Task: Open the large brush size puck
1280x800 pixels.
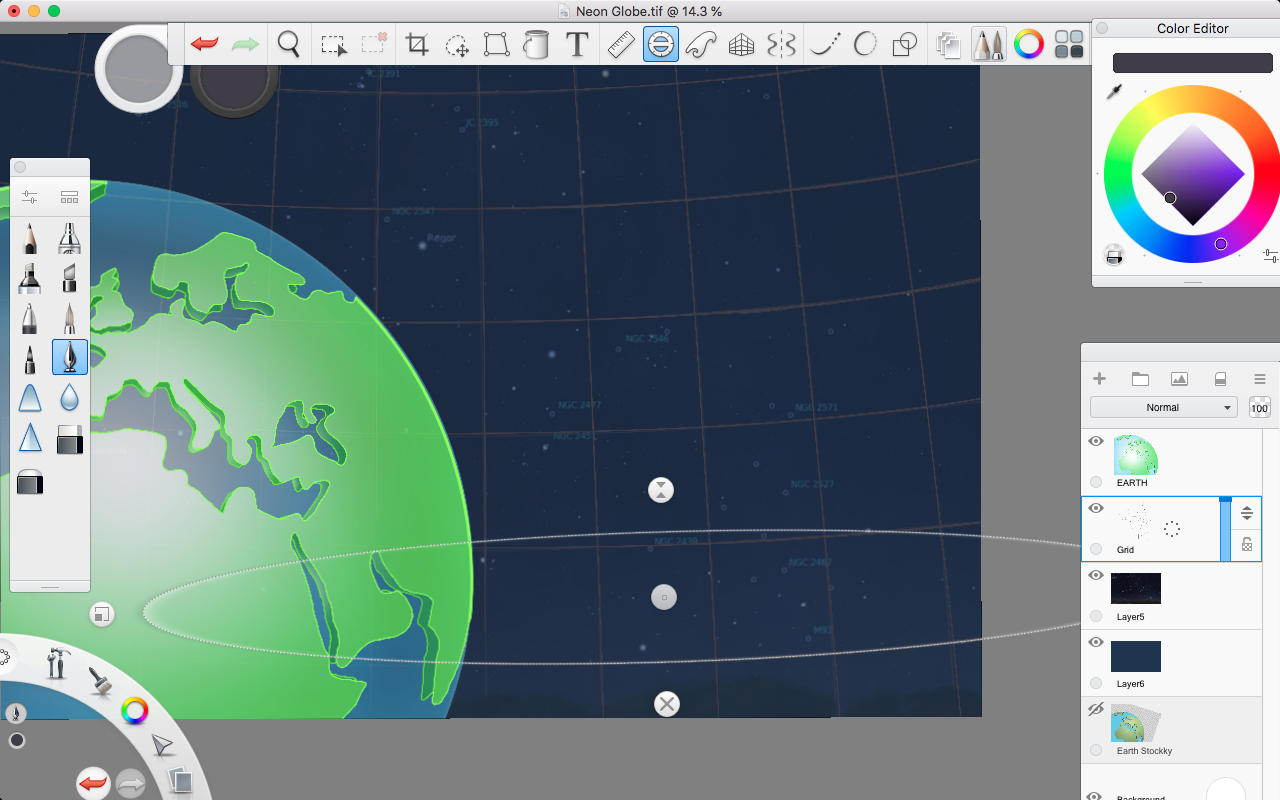Action: point(139,69)
